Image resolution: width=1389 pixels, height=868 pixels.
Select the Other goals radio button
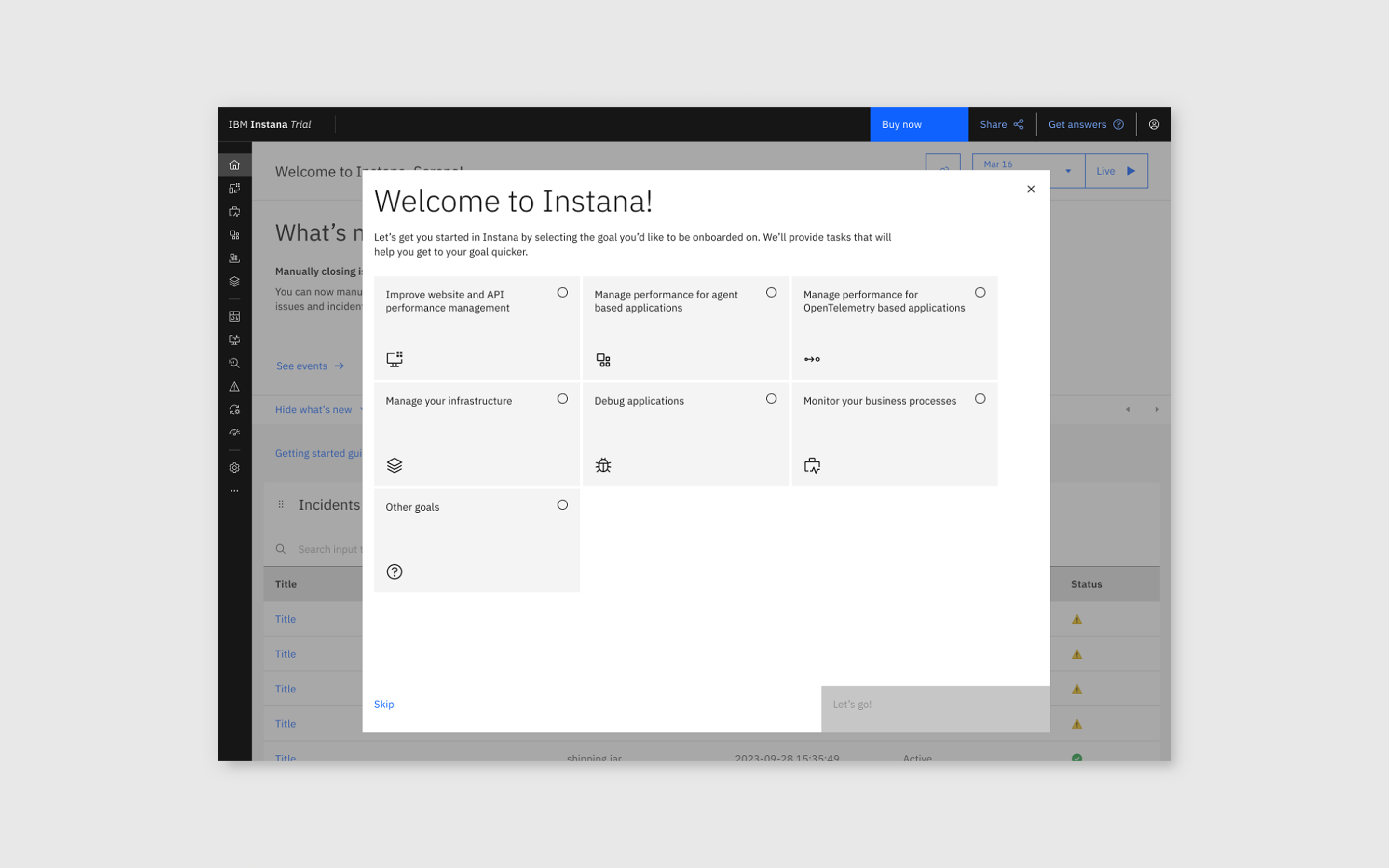562,504
